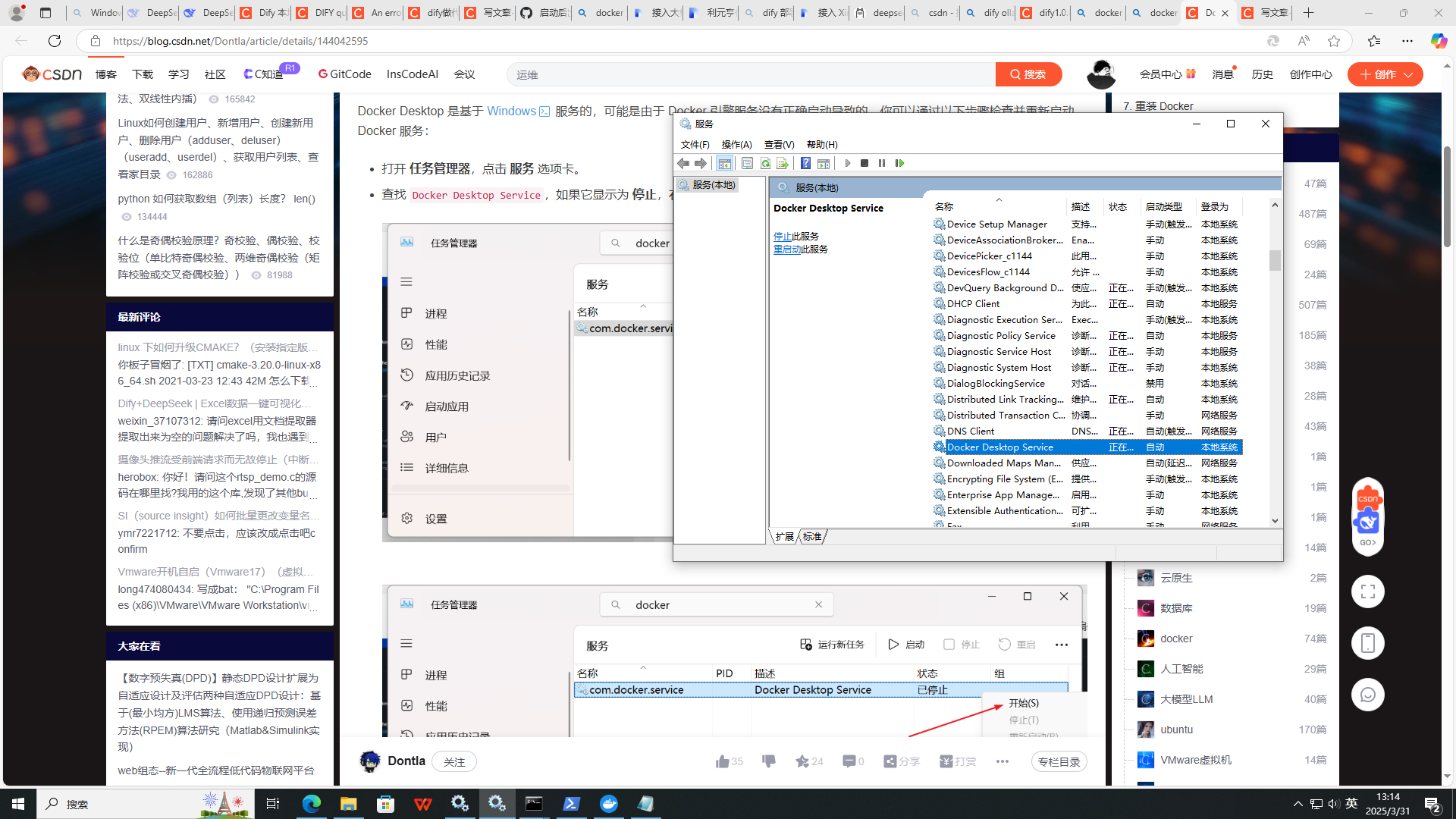Image resolution: width=1456 pixels, height=819 pixels.
Task: Click the Pause Service toolbar icon
Action: pyautogui.click(x=882, y=163)
